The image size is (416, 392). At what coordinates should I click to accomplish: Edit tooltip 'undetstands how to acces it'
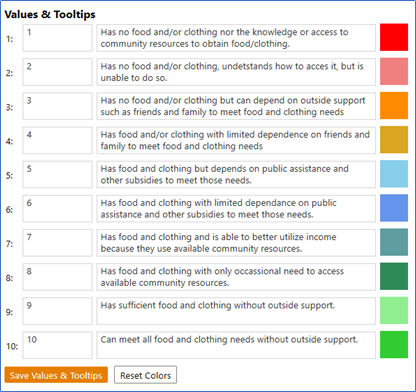(236, 72)
